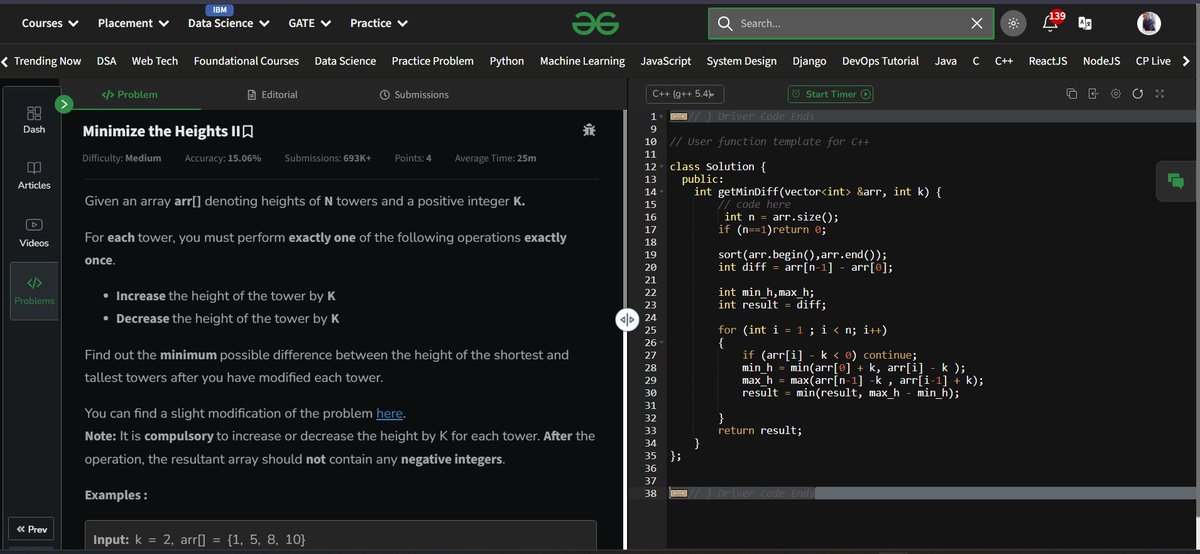The width and height of the screenshot is (1200, 554).
Task: Go to previous problem with Prev button
Action: tap(31, 529)
